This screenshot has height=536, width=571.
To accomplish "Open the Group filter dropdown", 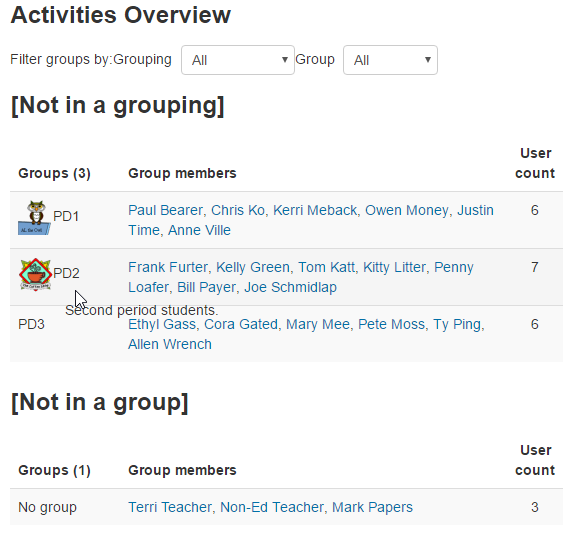I will [390, 60].
